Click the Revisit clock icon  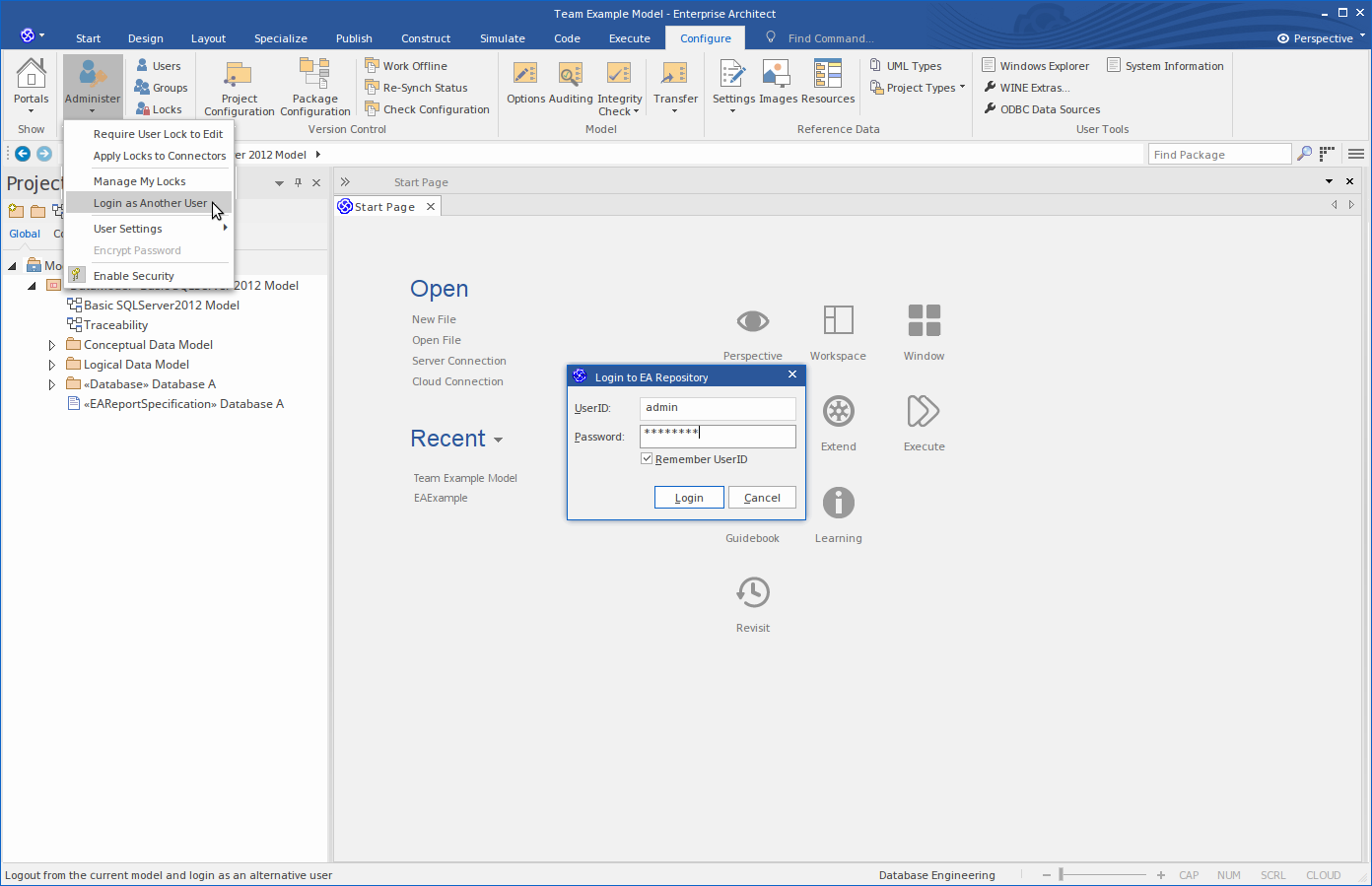click(752, 592)
